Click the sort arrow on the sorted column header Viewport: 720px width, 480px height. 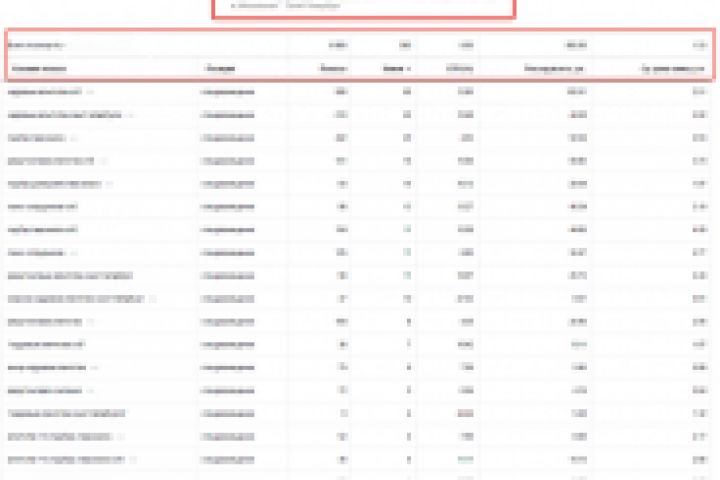(x=409, y=69)
